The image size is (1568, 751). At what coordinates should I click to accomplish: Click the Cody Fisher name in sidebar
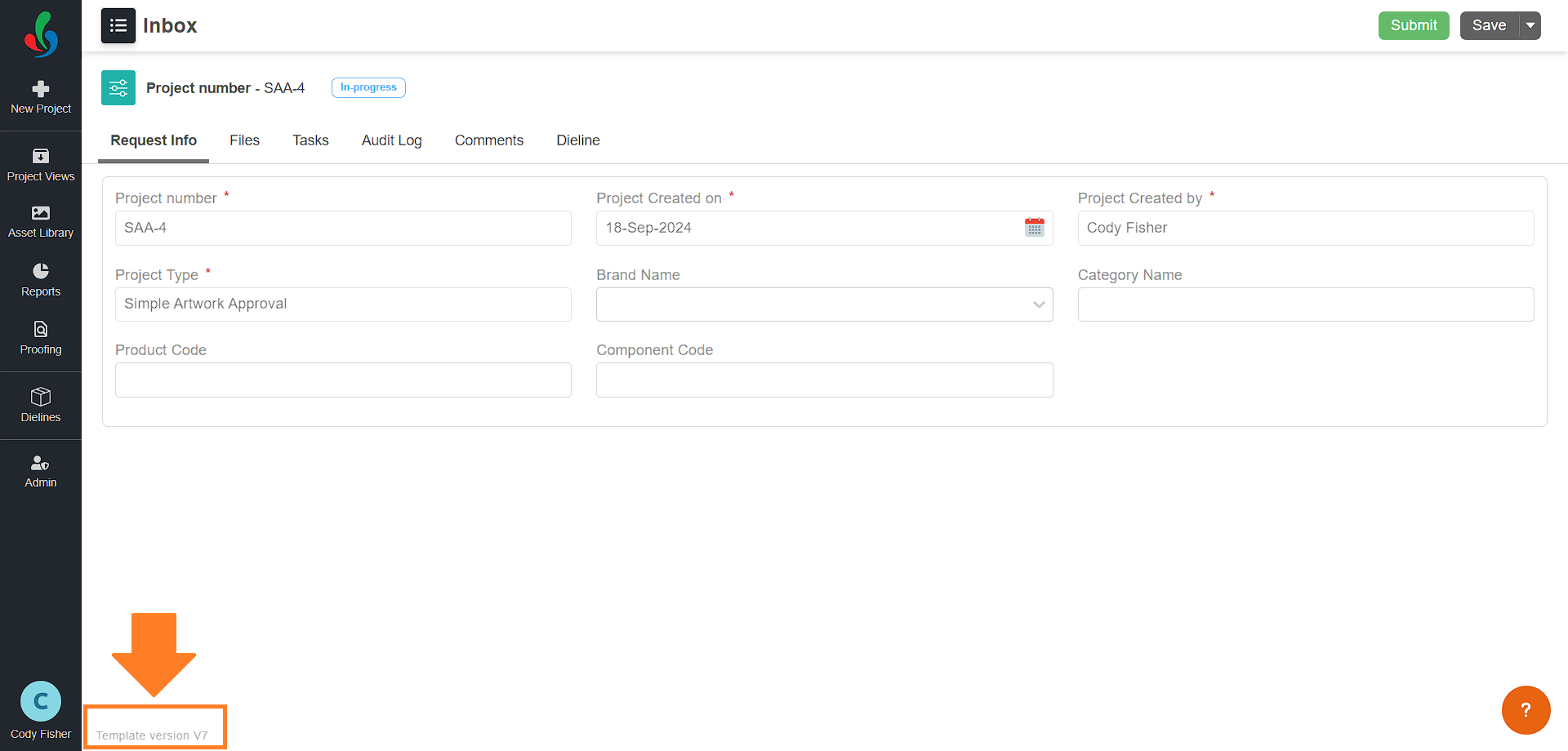coord(41,734)
